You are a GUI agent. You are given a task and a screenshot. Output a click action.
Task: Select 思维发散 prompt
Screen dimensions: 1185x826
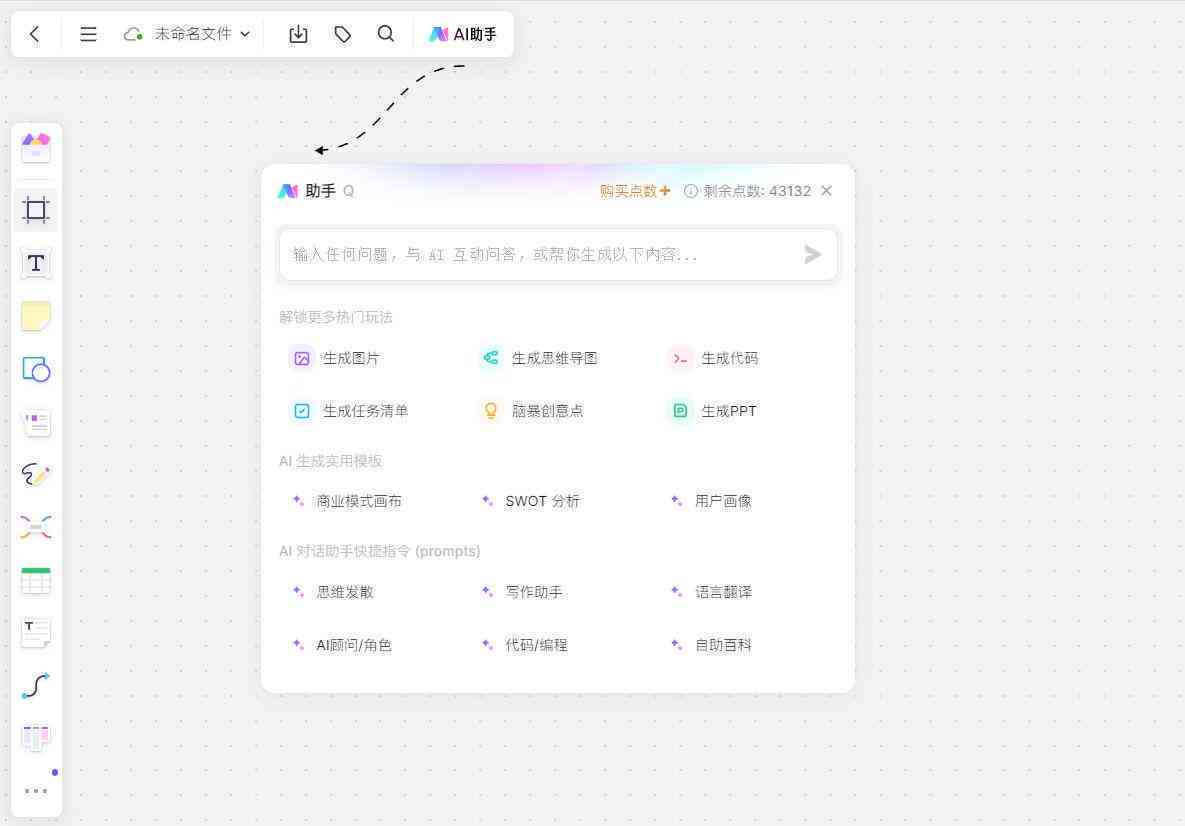333,592
